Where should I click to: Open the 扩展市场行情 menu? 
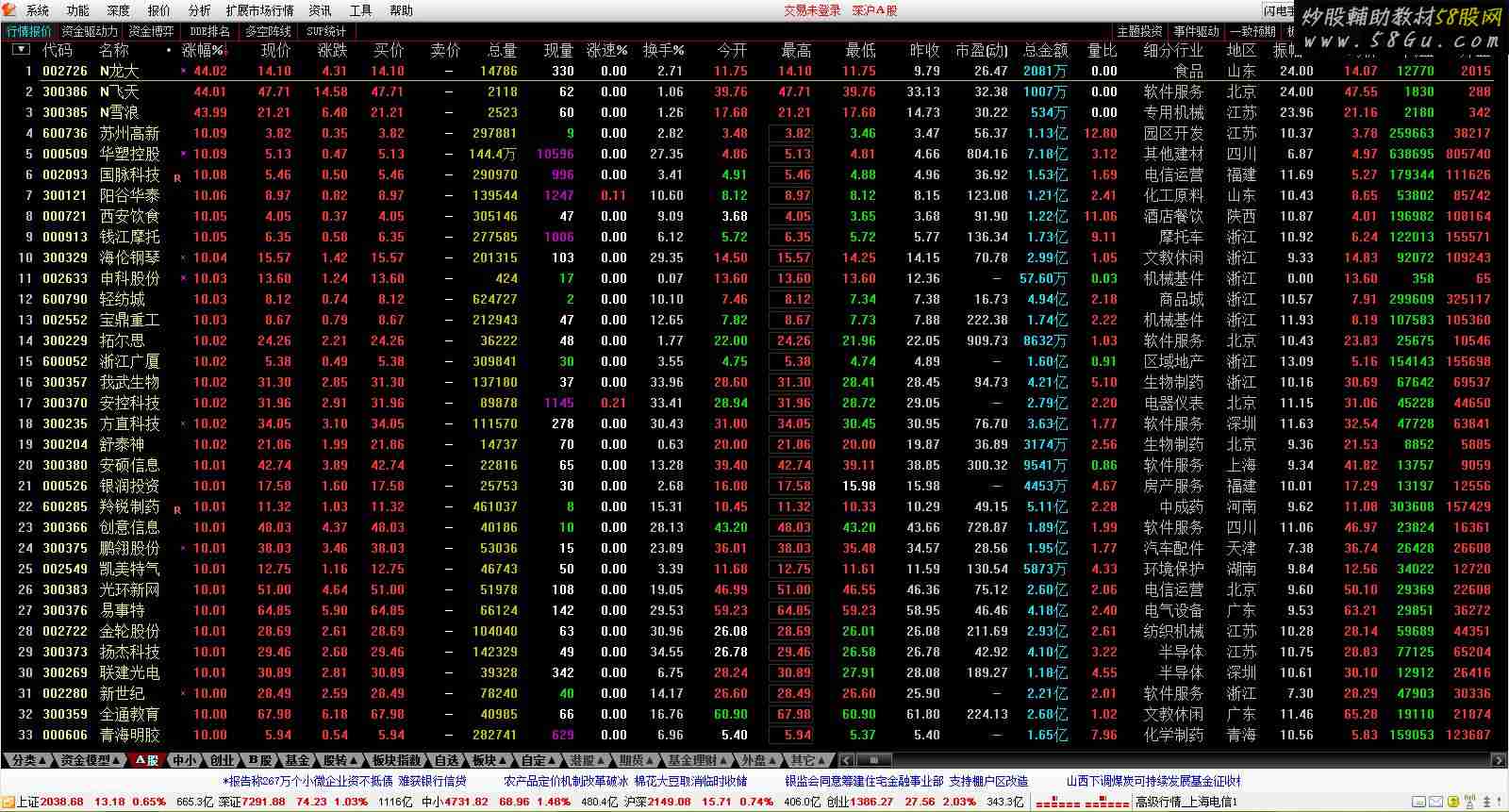coord(259,10)
